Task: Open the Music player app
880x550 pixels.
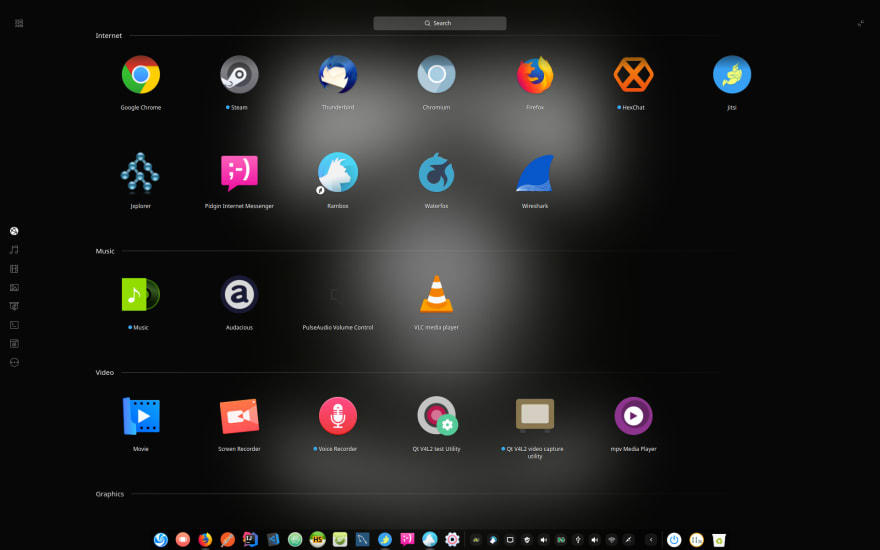Action: (x=141, y=294)
